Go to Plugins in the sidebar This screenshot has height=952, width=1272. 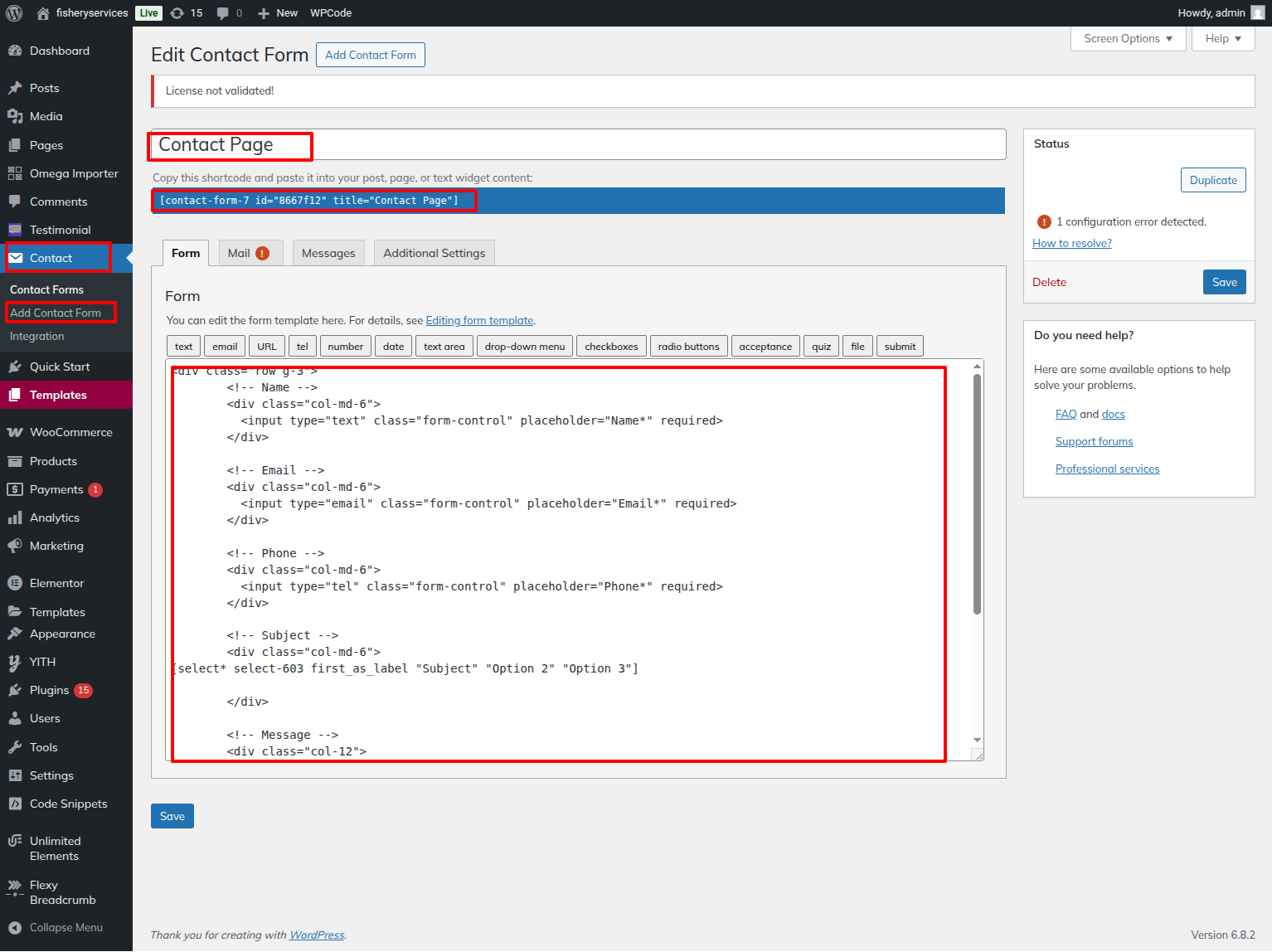tap(49, 690)
